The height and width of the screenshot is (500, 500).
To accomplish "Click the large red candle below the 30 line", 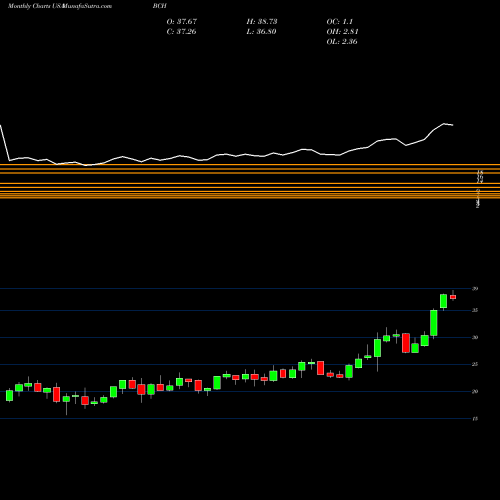I will coord(406,343).
